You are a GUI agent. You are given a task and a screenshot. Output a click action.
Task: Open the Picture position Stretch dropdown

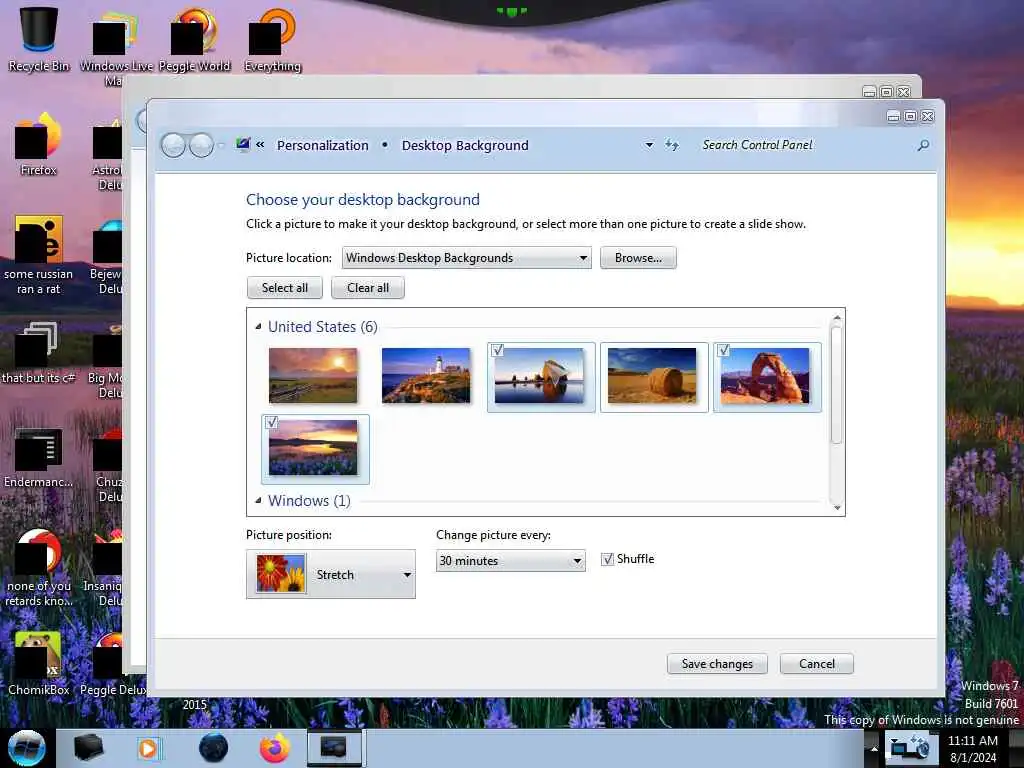tap(330, 575)
